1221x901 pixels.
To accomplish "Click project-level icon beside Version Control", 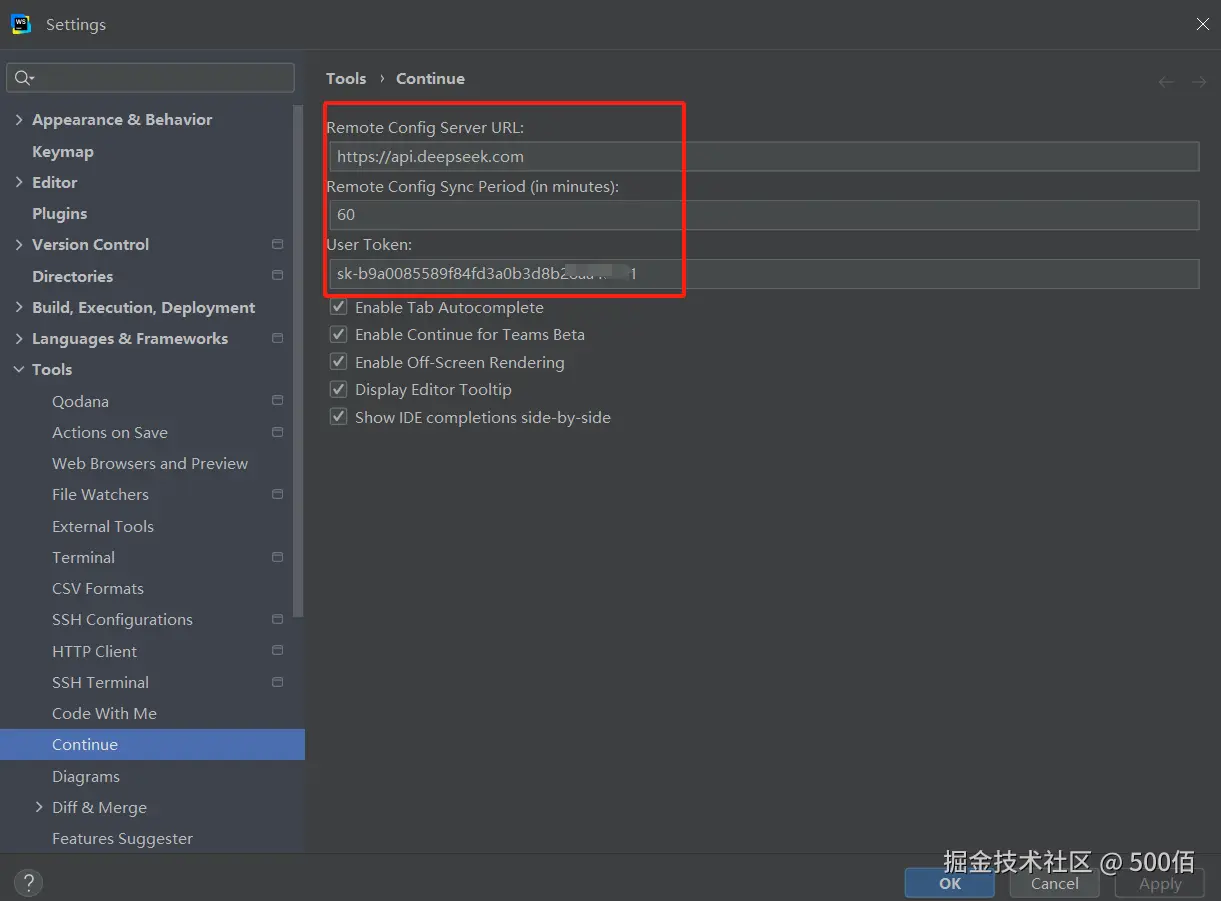I will (277, 244).
